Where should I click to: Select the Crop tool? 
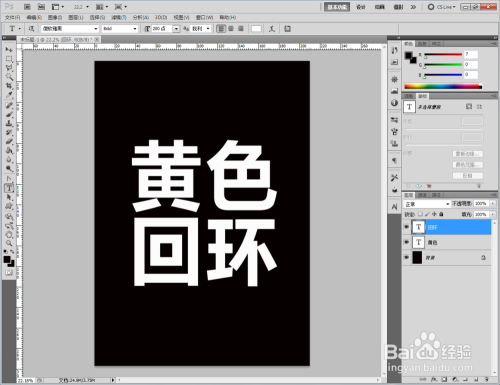pyautogui.click(x=9, y=86)
